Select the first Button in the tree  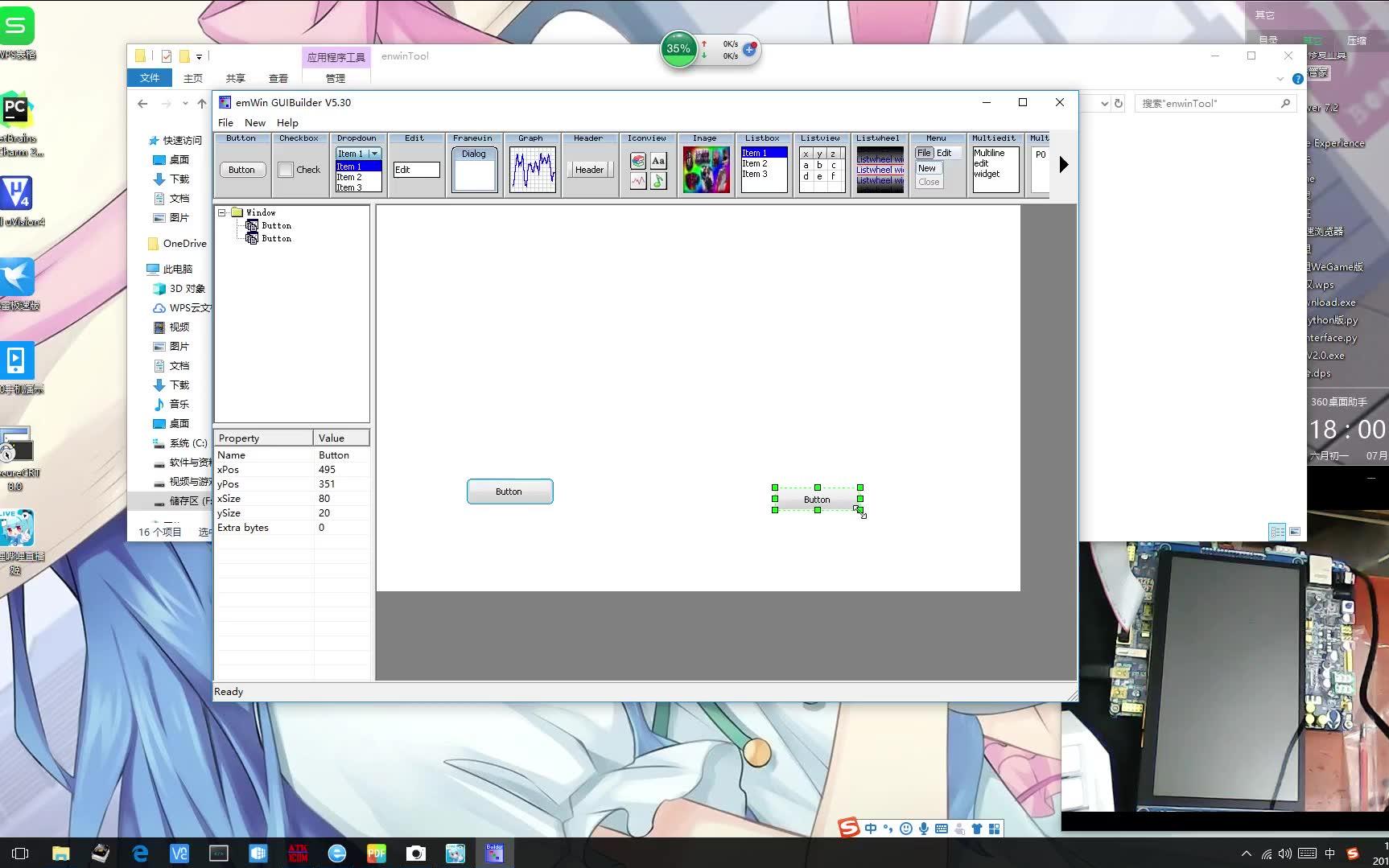(x=268, y=225)
